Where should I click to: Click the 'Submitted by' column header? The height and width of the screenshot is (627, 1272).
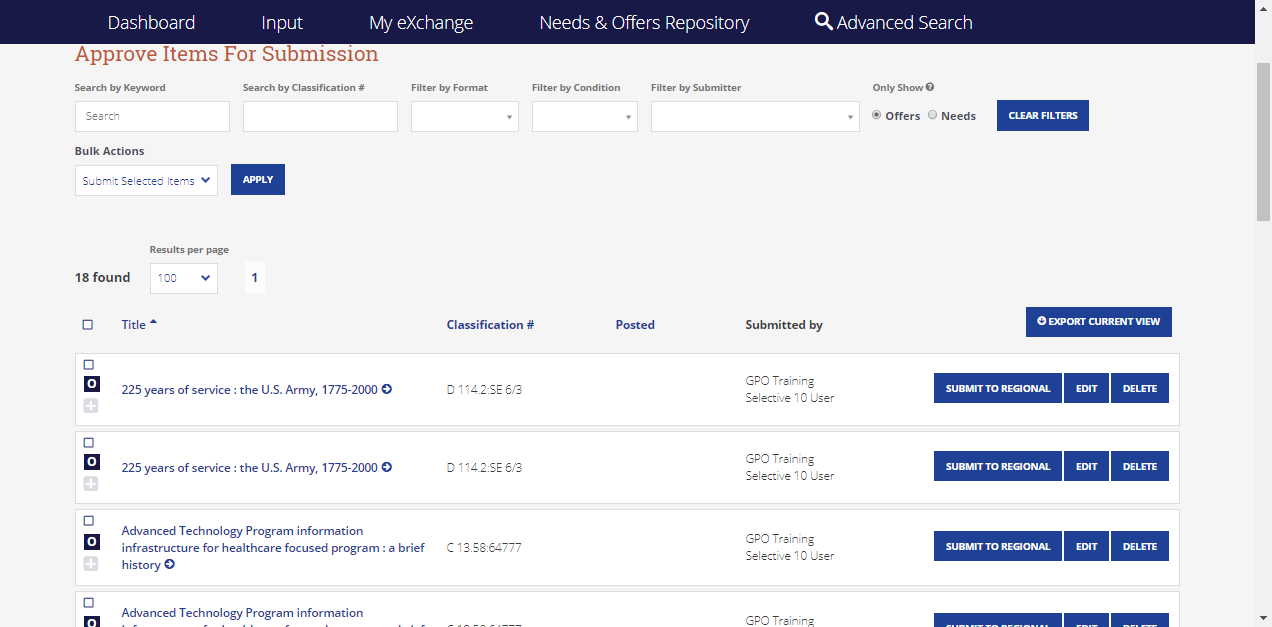click(x=784, y=324)
